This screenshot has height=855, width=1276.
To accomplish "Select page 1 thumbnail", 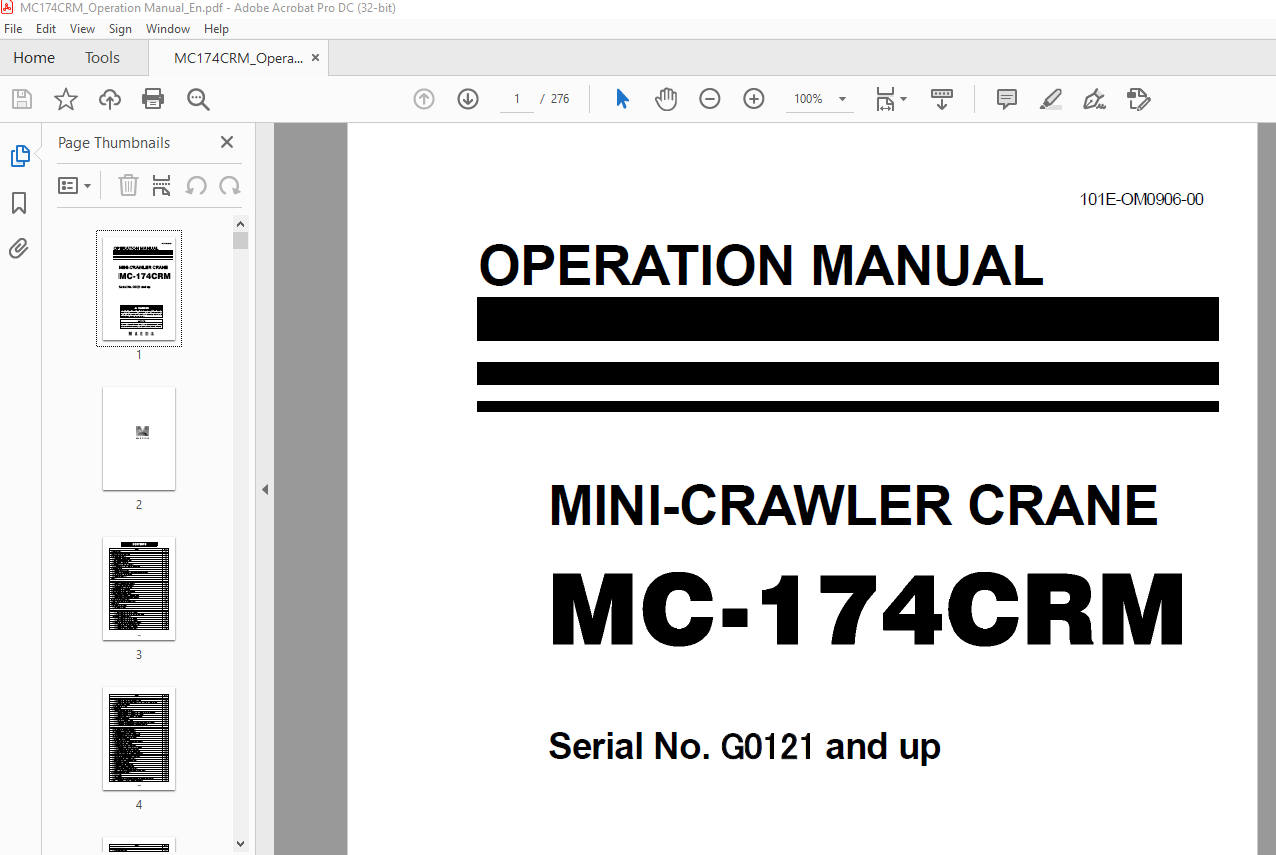I will click(139, 289).
